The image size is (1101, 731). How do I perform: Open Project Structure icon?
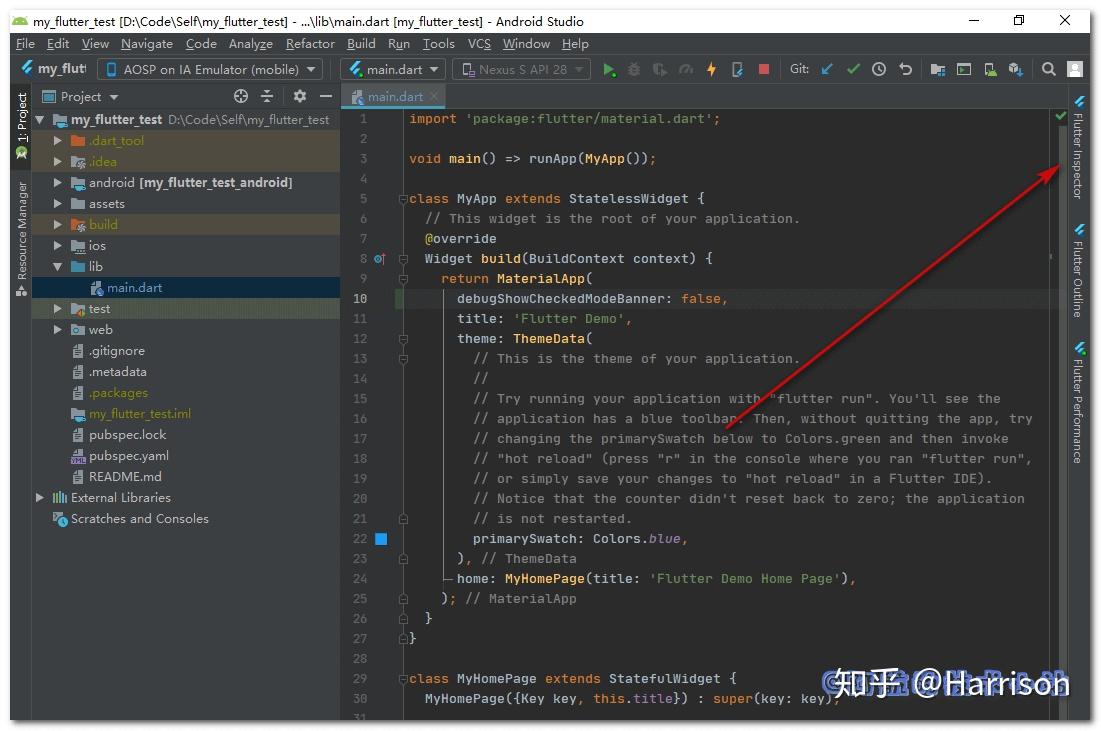click(x=937, y=69)
